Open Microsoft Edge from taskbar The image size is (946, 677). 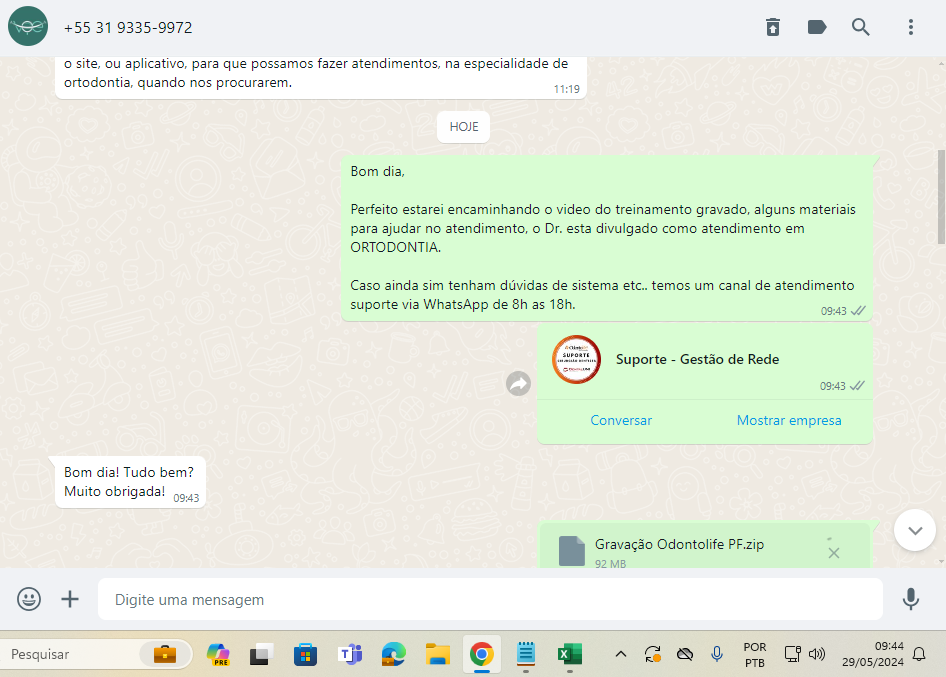[x=393, y=655]
